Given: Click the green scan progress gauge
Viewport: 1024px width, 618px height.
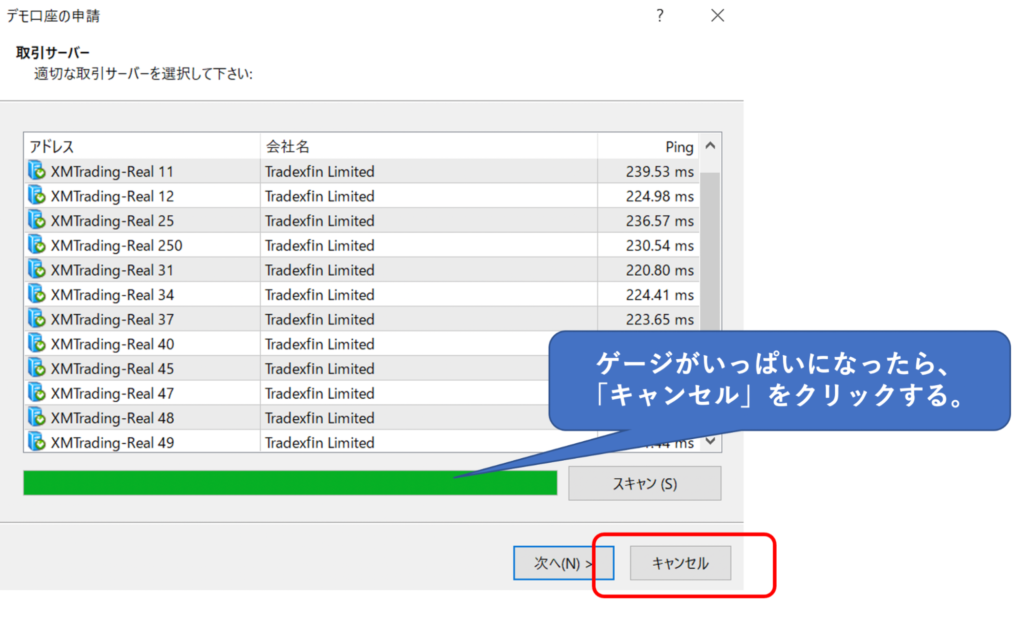Looking at the screenshot, I should coord(291,483).
